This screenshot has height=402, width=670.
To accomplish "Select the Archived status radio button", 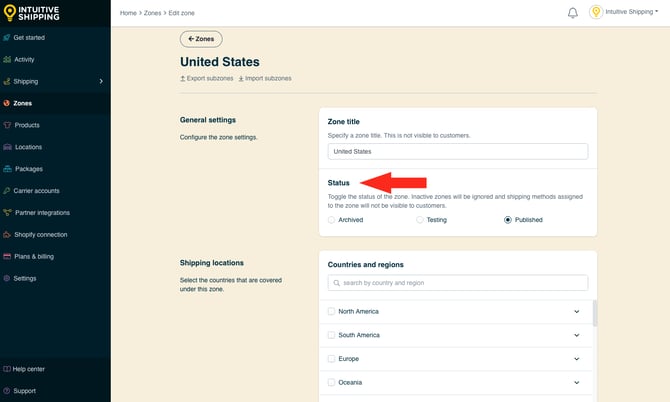I will [x=331, y=220].
